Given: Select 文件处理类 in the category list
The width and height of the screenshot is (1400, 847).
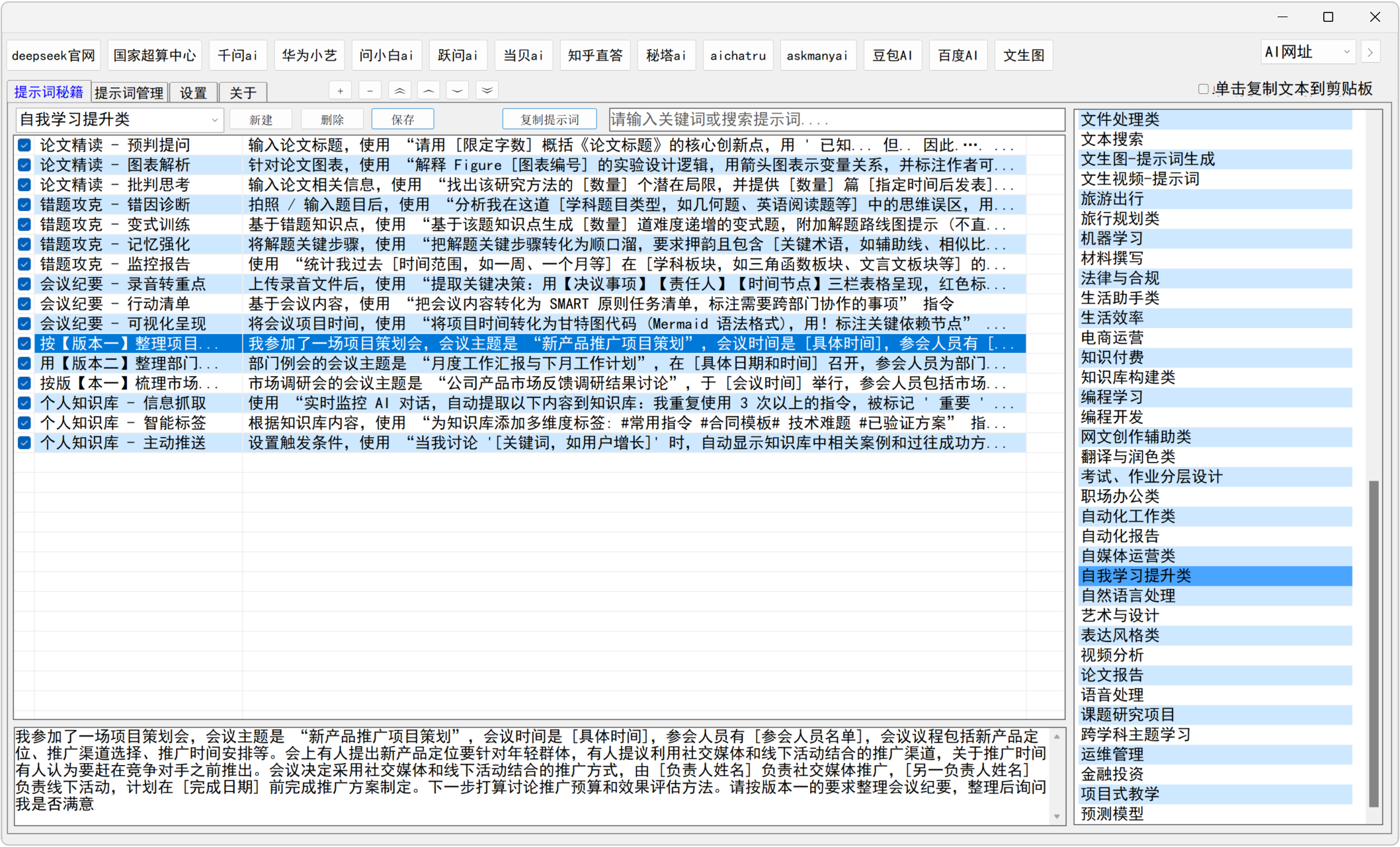Looking at the screenshot, I should [x=1215, y=120].
